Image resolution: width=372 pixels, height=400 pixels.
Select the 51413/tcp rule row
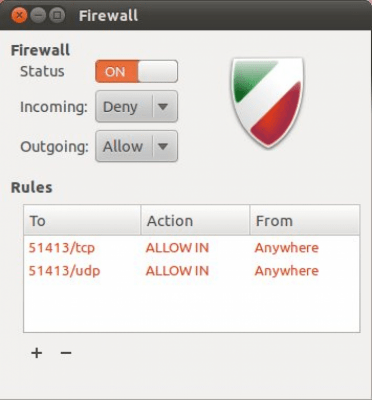pyautogui.click(x=192, y=248)
